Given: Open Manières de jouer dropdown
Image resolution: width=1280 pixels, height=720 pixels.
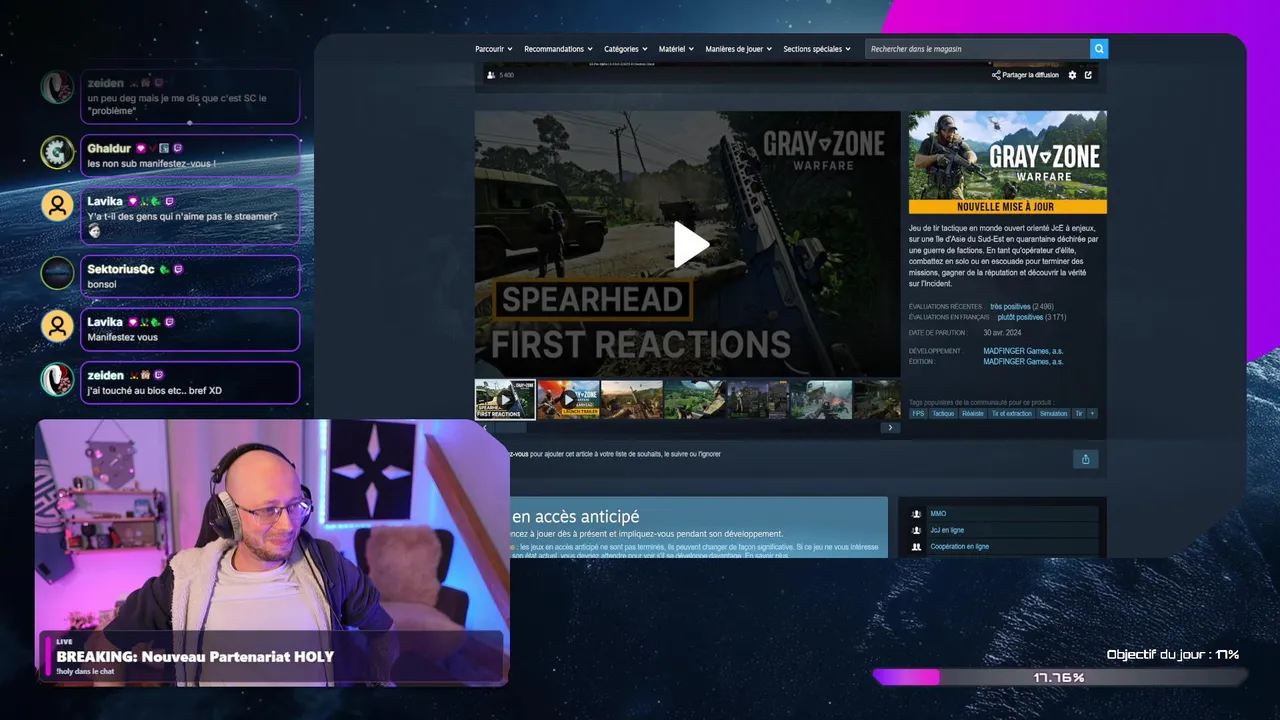Looking at the screenshot, I should pyautogui.click(x=739, y=49).
